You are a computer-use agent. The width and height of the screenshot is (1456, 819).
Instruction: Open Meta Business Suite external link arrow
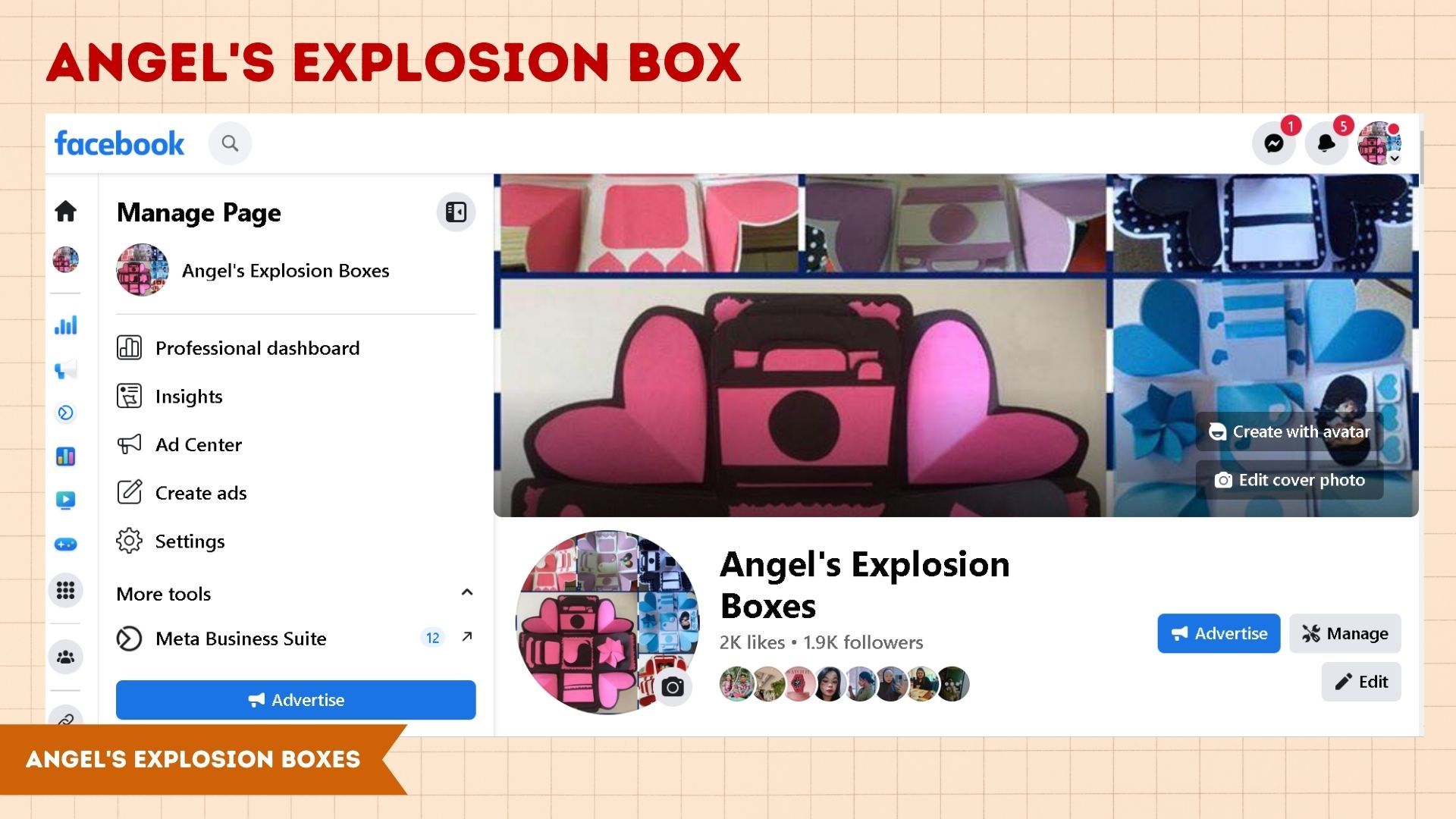(467, 637)
